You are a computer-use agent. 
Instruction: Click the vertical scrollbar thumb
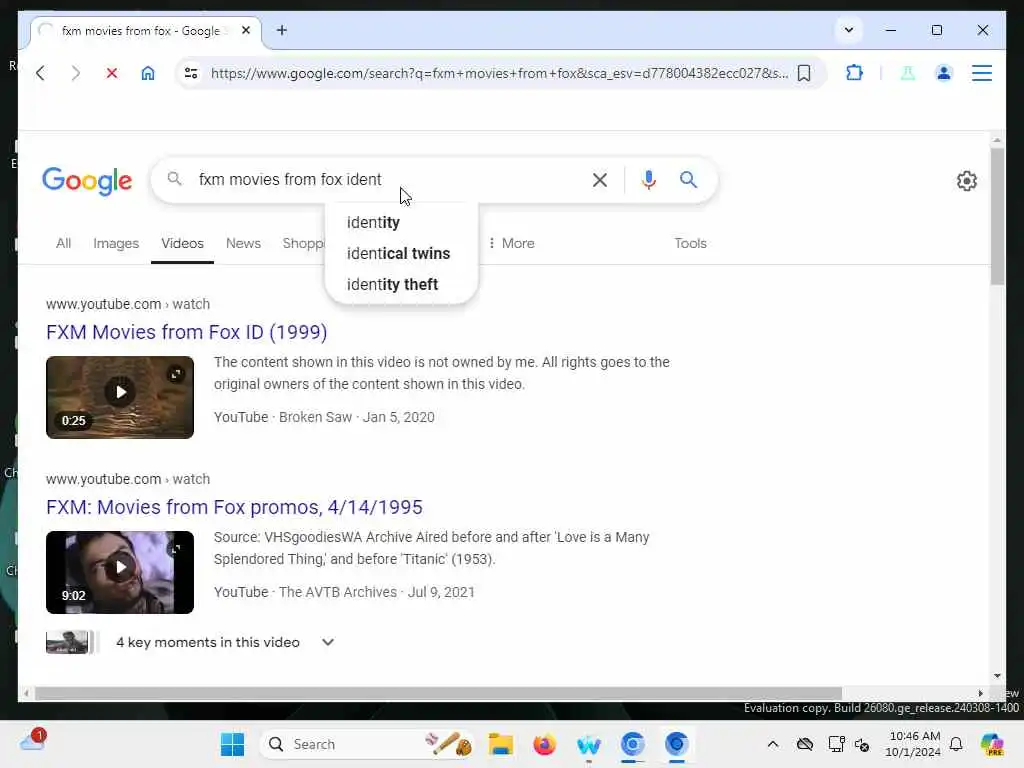(997, 217)
